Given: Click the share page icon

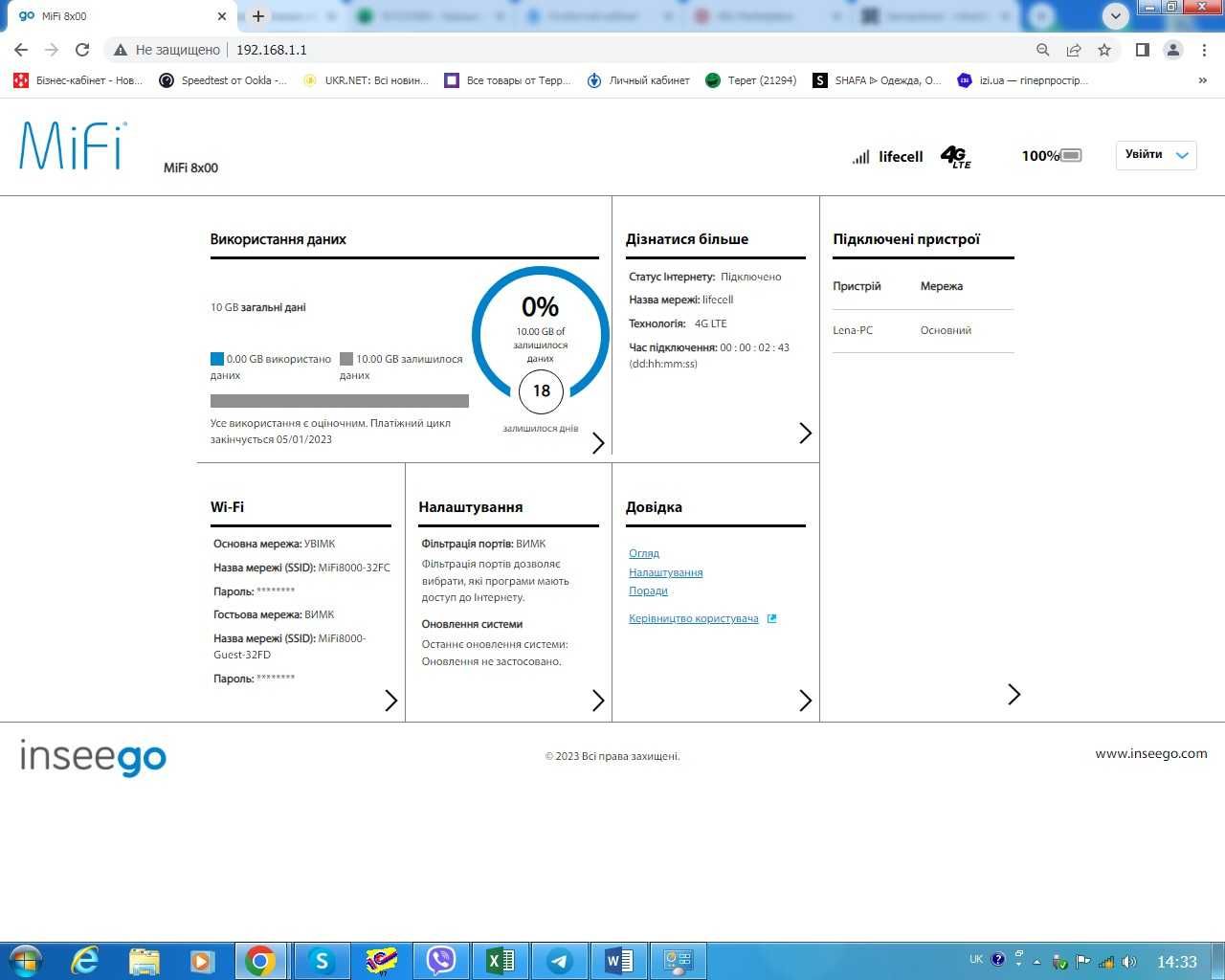Looking at the screenshot, I should pyautogui.click(x=1074, y=50).
